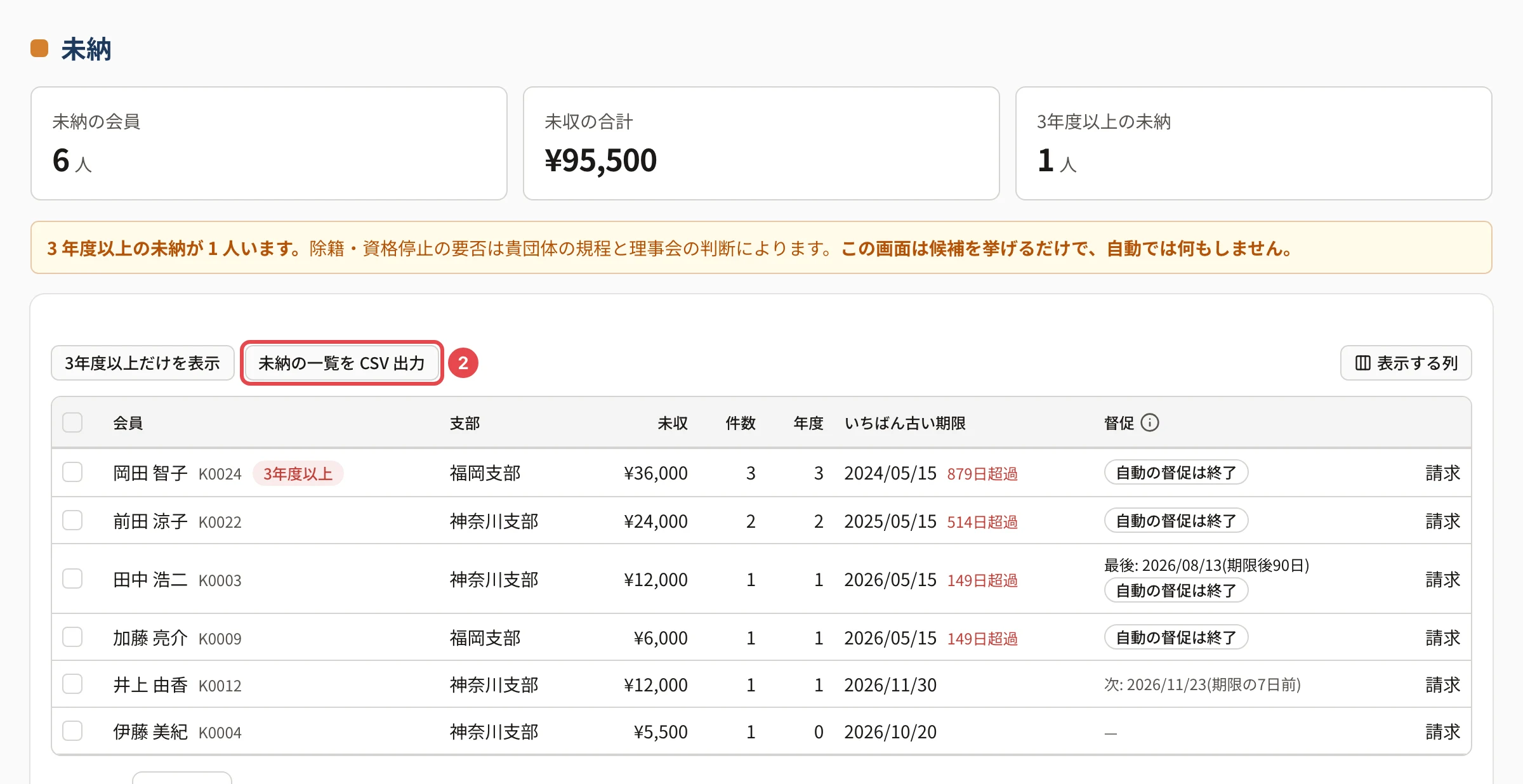This screenshot has height=784, width=1523.
Task: Tick the checkbox for 加藤 亮介
Action: pos(72,637)
